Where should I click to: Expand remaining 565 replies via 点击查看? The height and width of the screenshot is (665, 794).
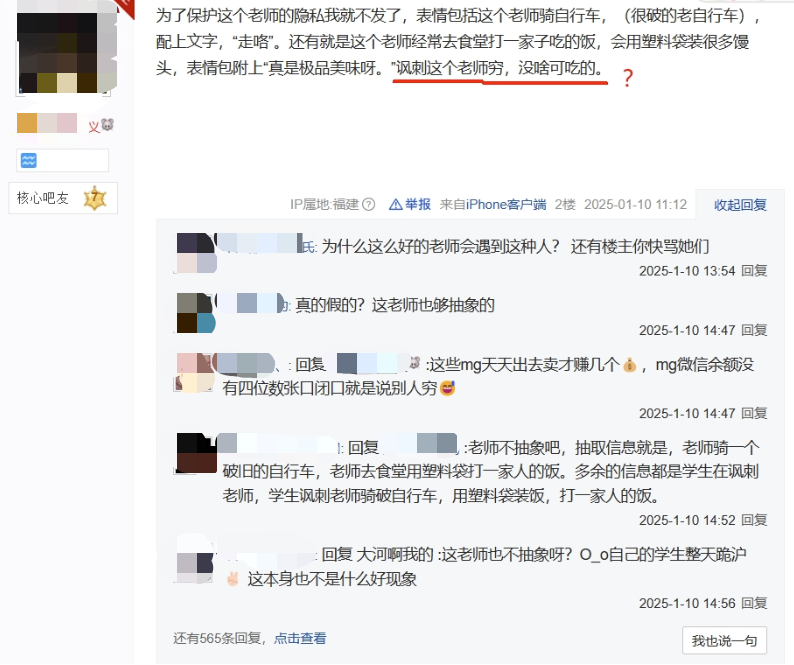[x=300, y=639]
